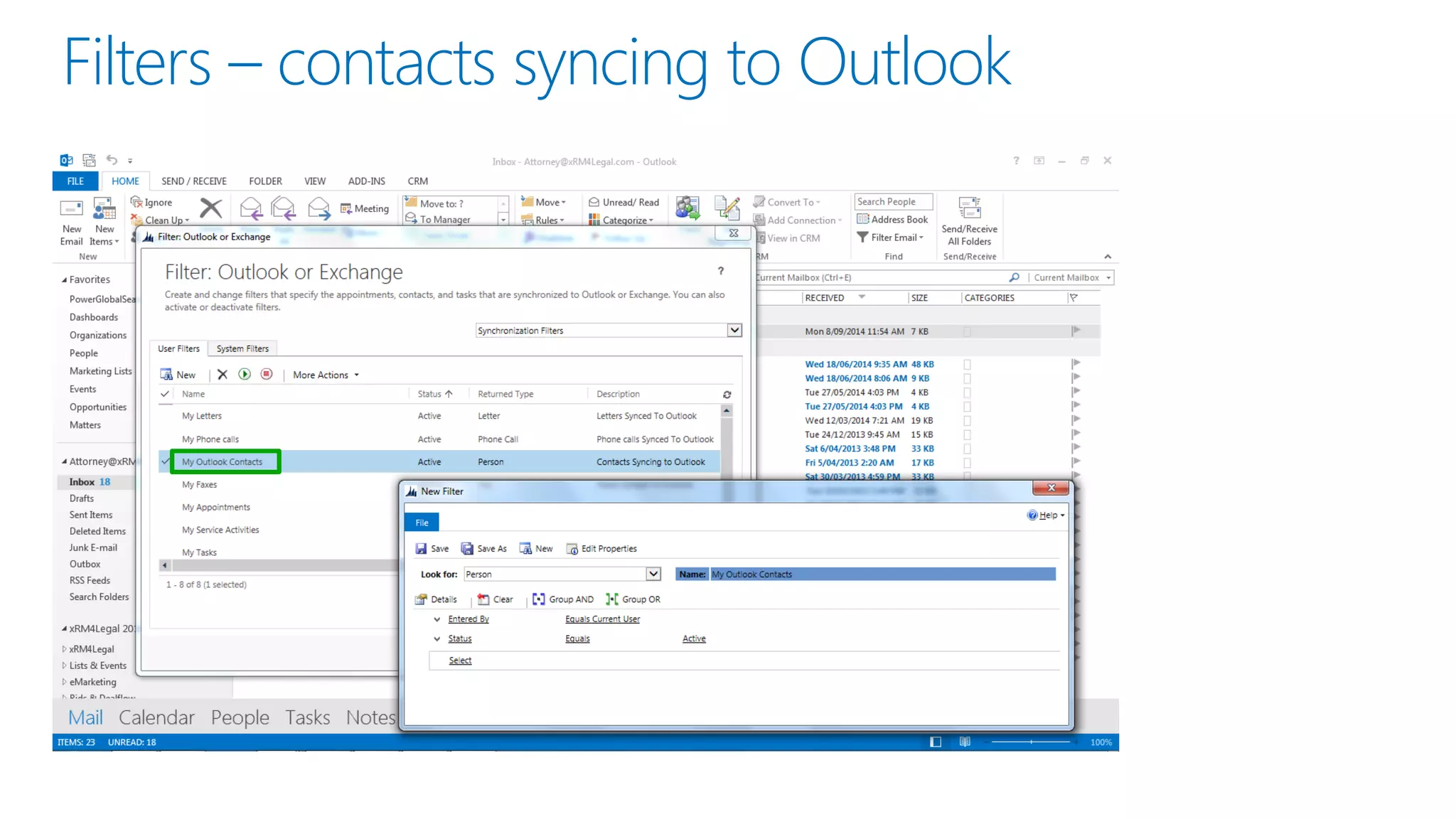Open the New Items button
1456x819 pixels.
coord(105,223)
